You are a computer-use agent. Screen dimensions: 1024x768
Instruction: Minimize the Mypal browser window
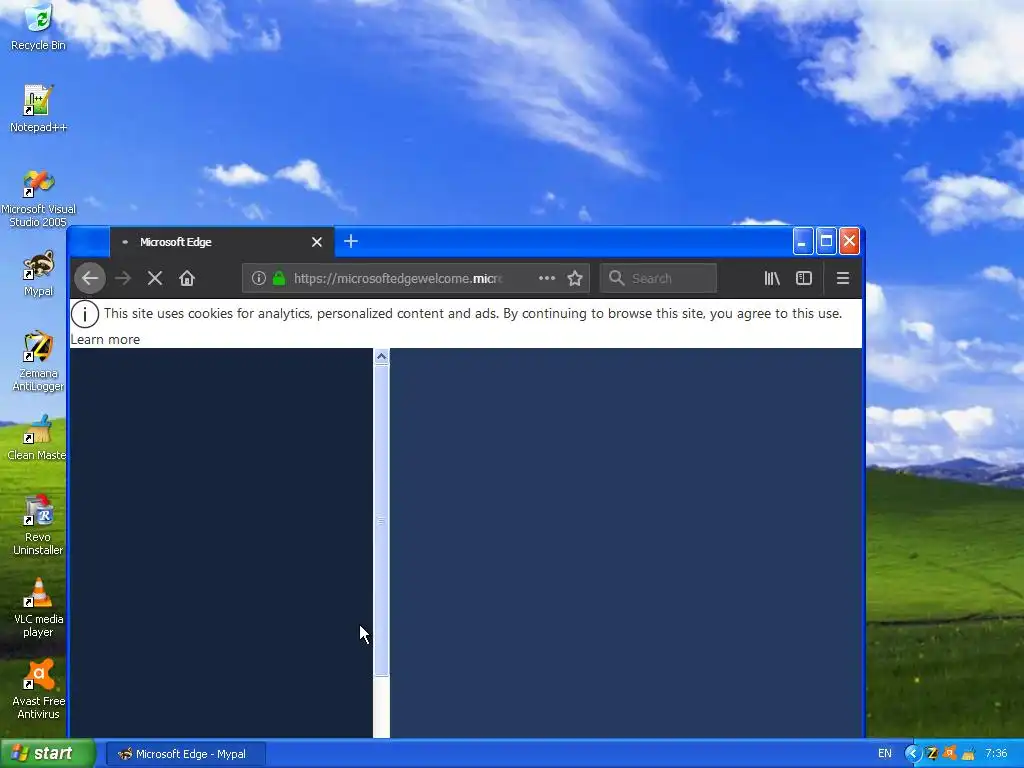(803, 242)
